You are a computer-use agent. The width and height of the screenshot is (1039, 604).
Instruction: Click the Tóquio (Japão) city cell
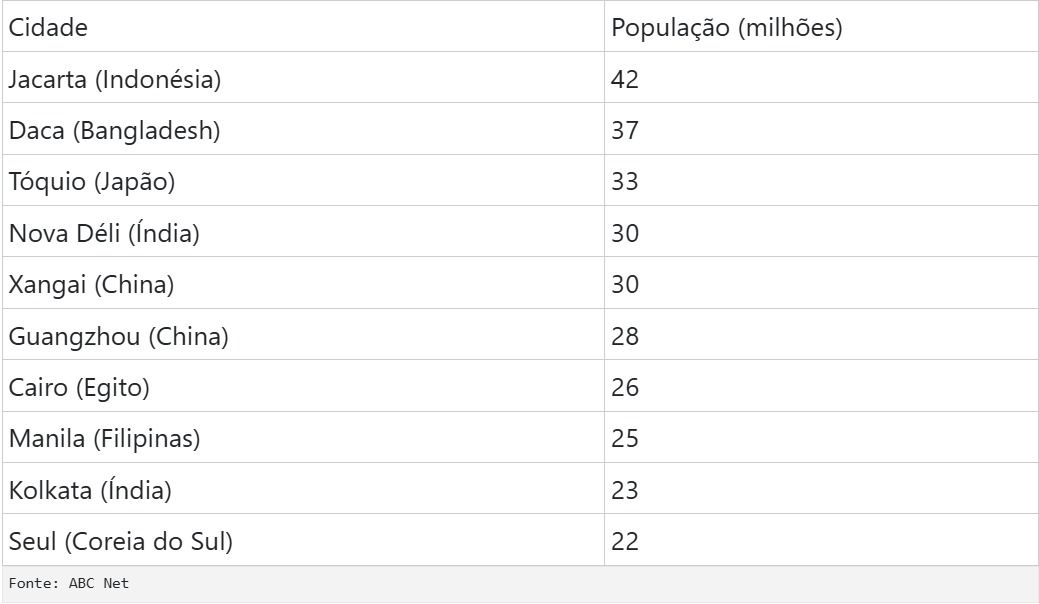(92, 182)
